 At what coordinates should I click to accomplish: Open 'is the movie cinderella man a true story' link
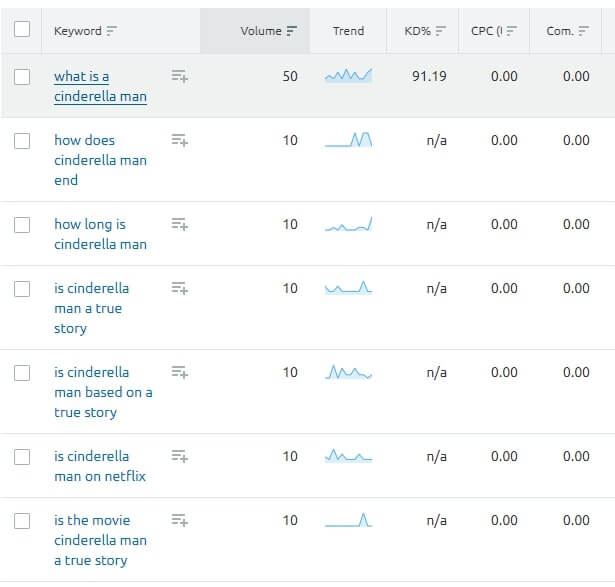[100, 540]
